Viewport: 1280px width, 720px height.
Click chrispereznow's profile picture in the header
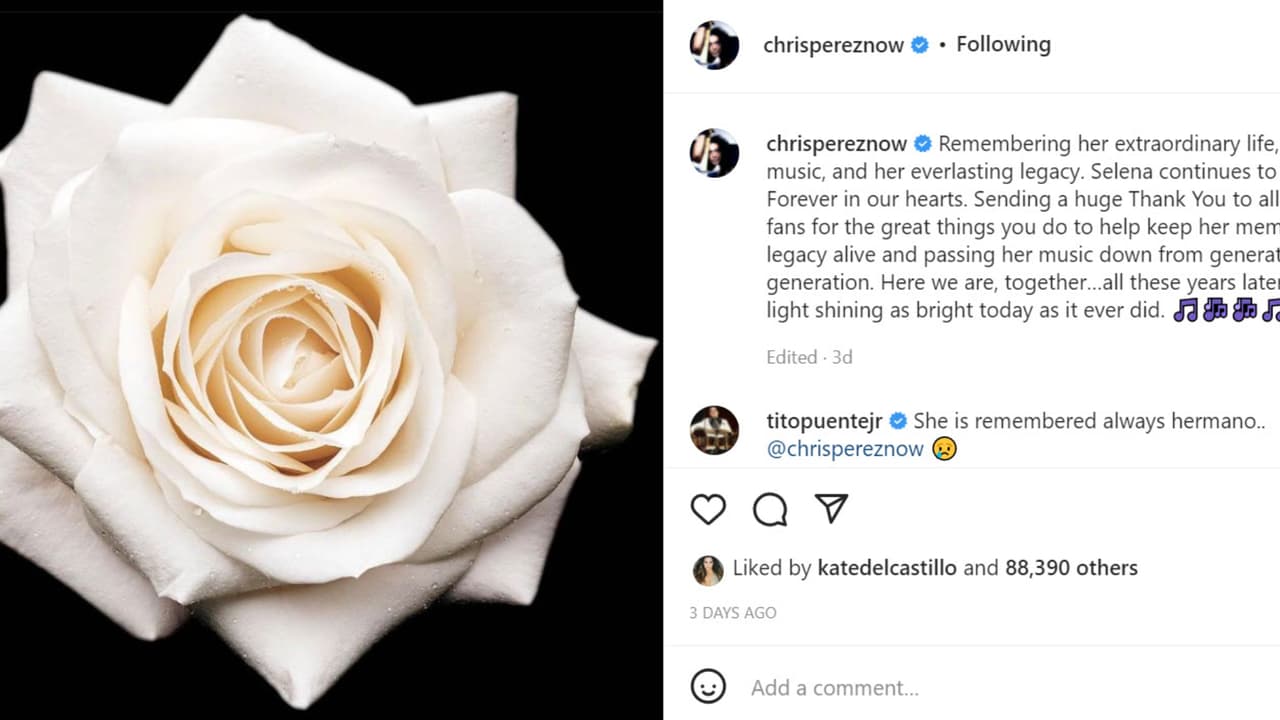[714, 44]
